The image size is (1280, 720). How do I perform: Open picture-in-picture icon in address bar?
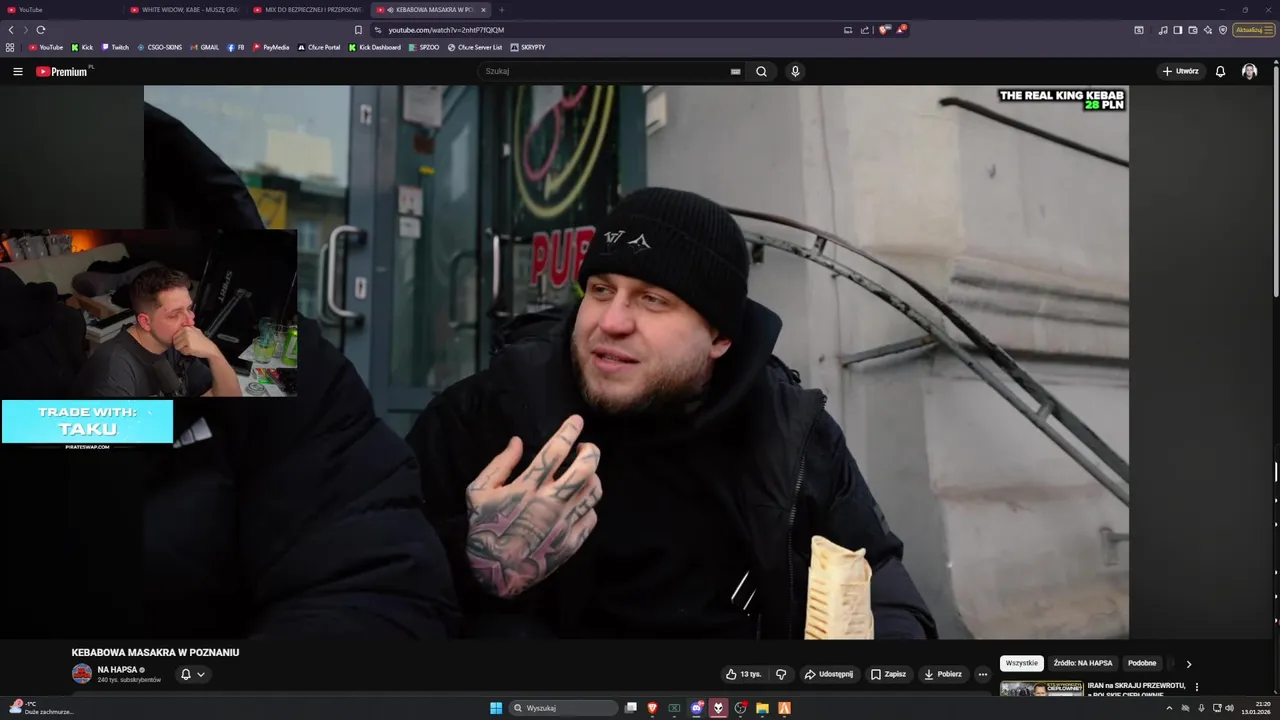[848, 30]
